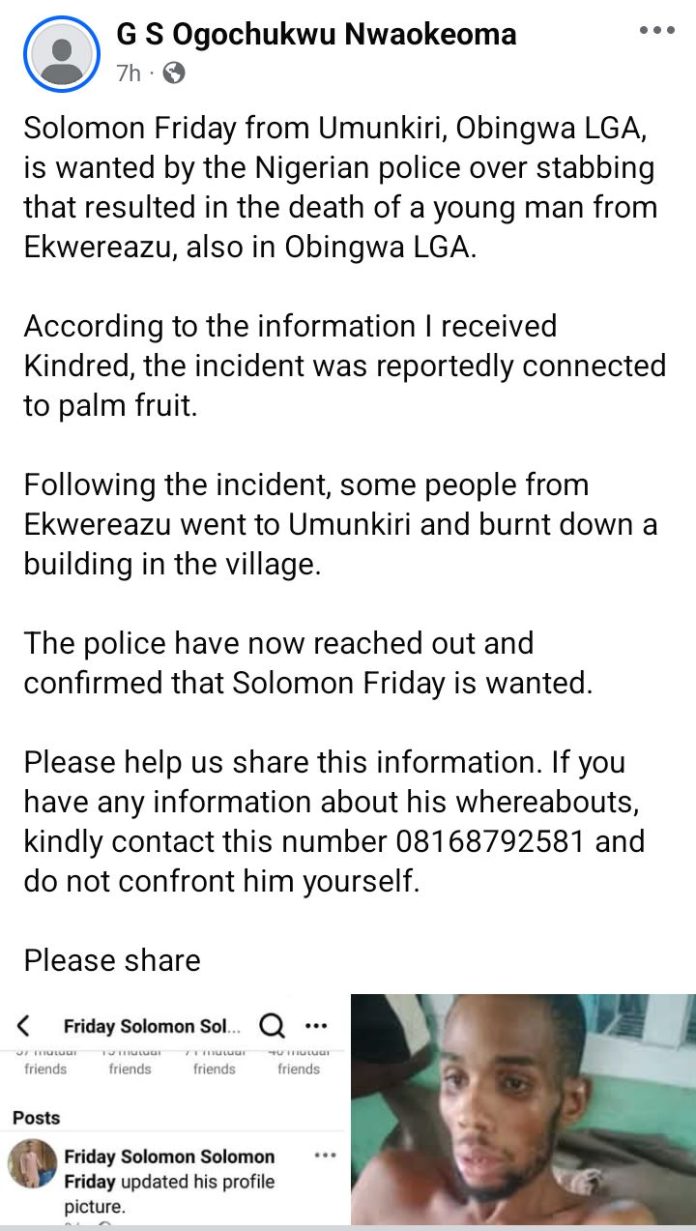Click the rightmost mutual friends label

(x=298, y=1062)
